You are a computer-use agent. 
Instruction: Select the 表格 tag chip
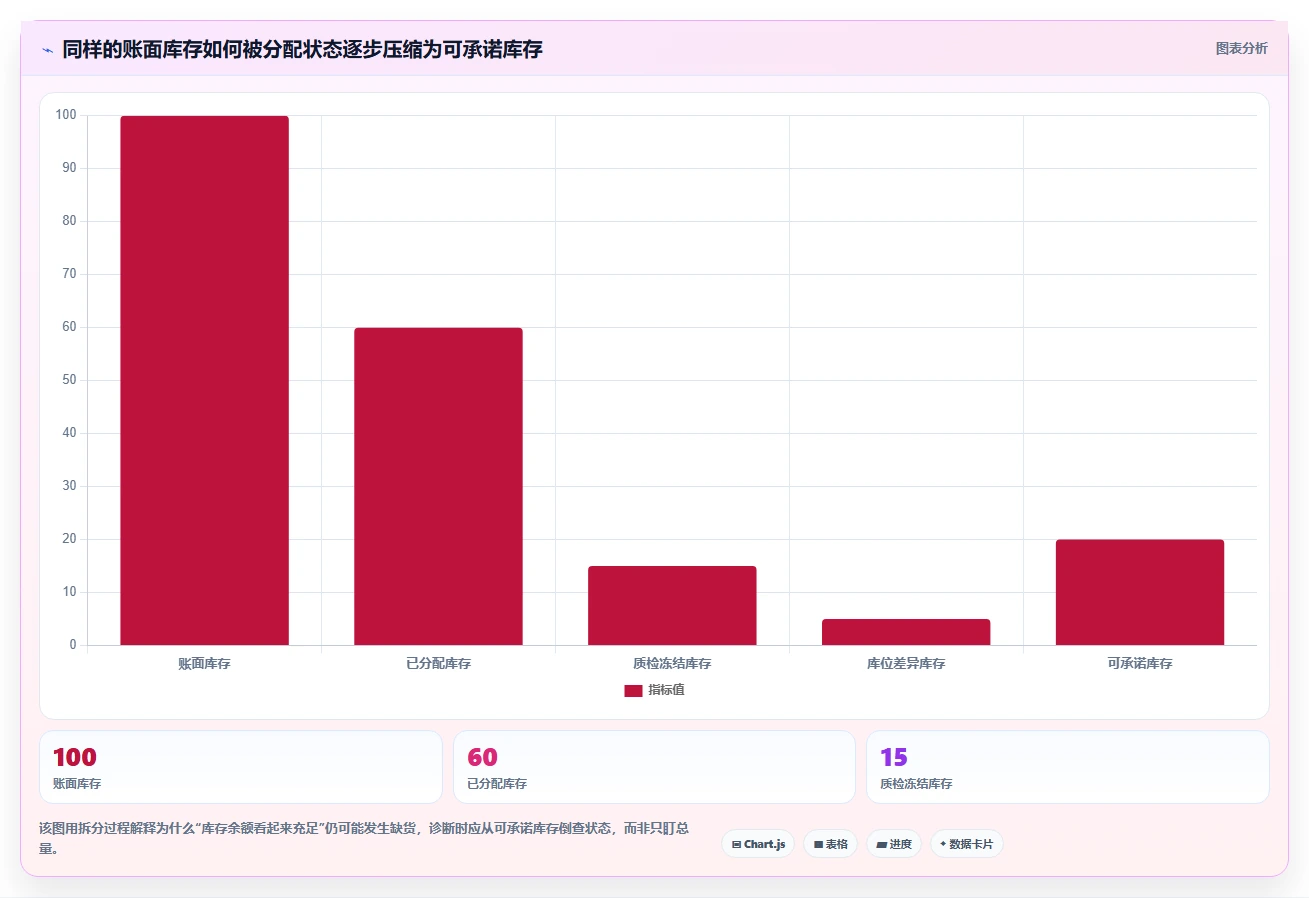(x=830, y=844)
